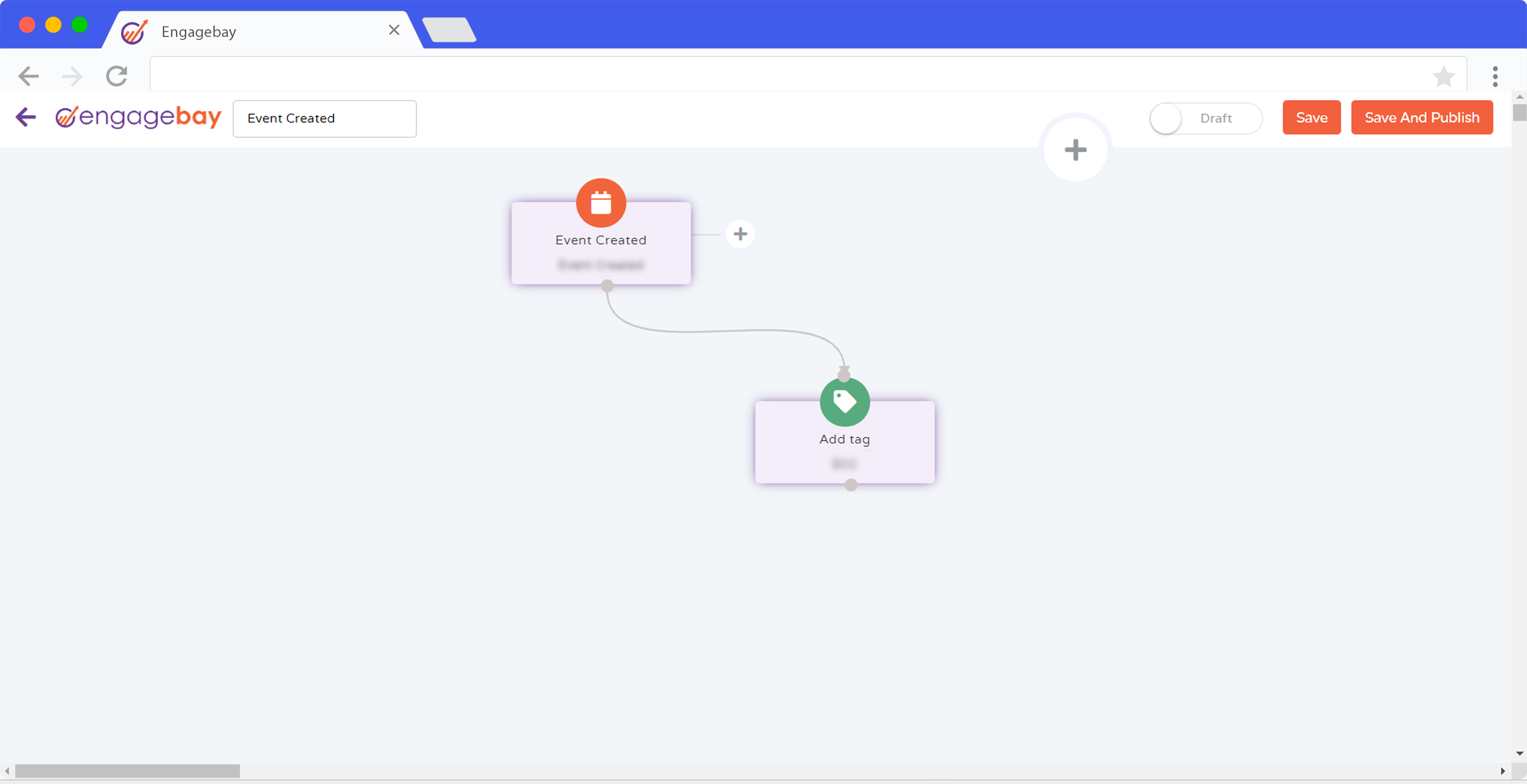Click the 'Event Created' node label text
The width and height of the screenshot is (1527, 784).
601,240
